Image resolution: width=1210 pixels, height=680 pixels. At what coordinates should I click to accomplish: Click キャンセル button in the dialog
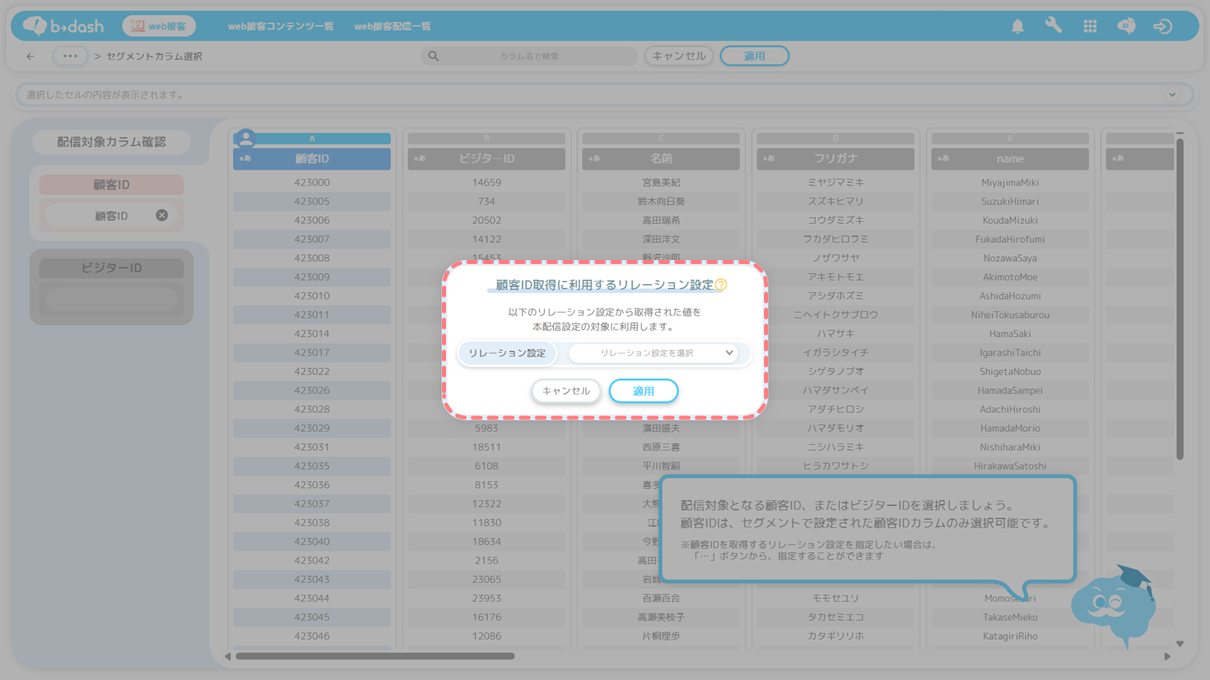click(566, 391)
